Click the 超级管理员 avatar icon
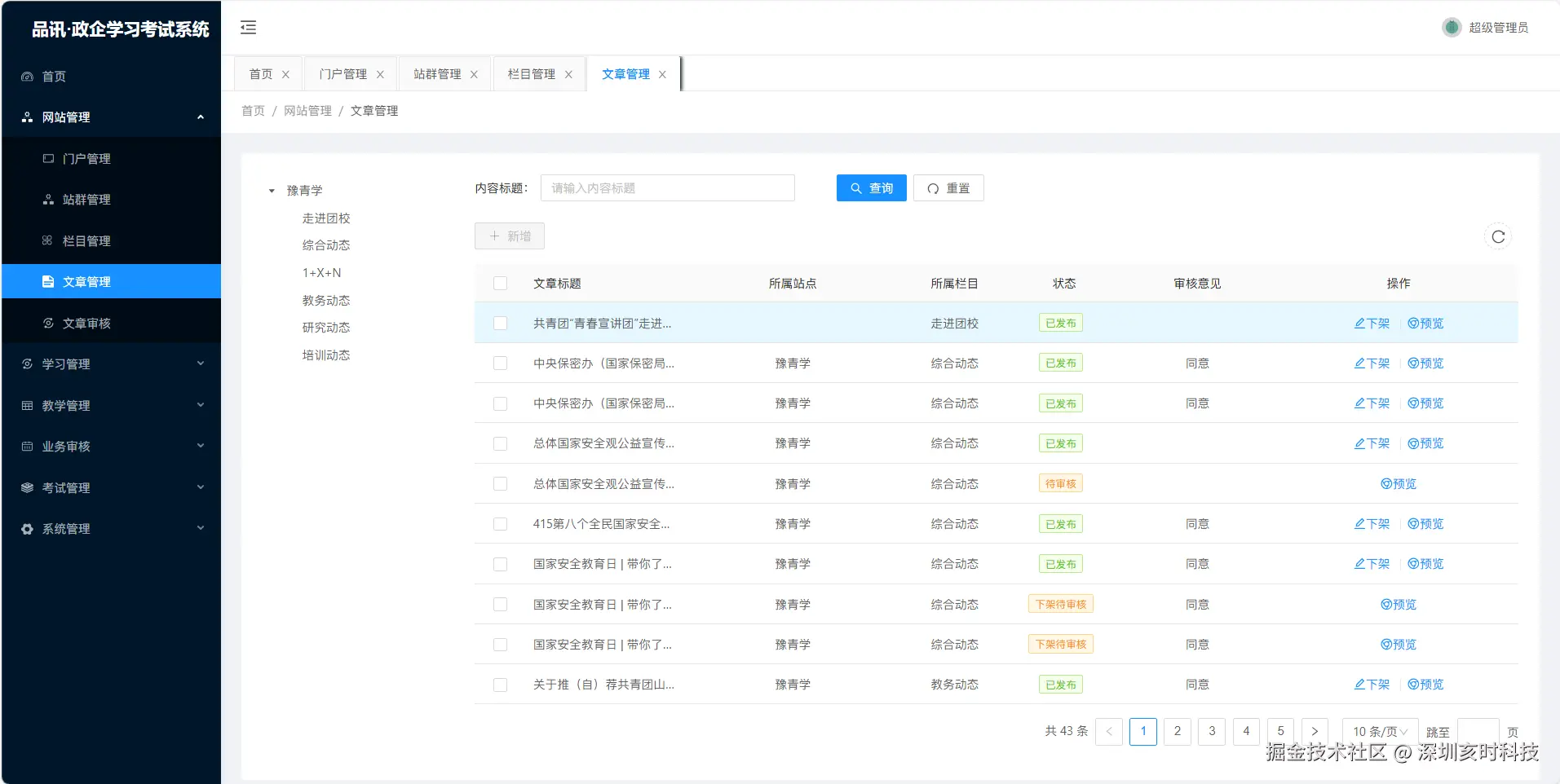Viewport: 1560px width, 784px height. tap(1452, 28)
